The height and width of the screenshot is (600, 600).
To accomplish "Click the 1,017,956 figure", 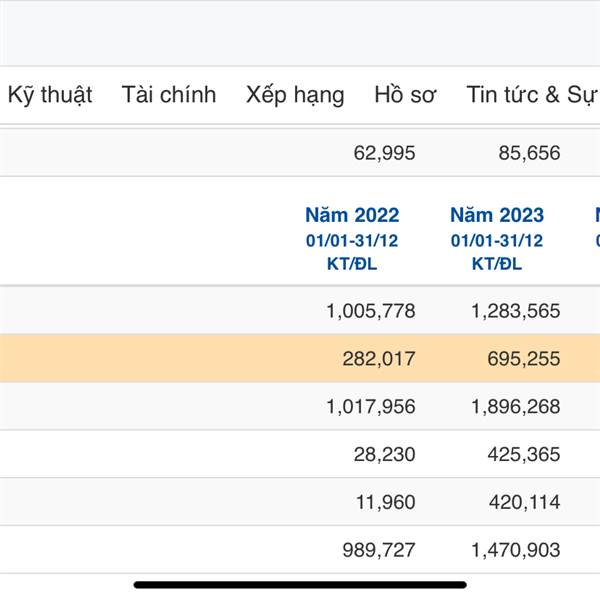I will (x=370, y=407).
